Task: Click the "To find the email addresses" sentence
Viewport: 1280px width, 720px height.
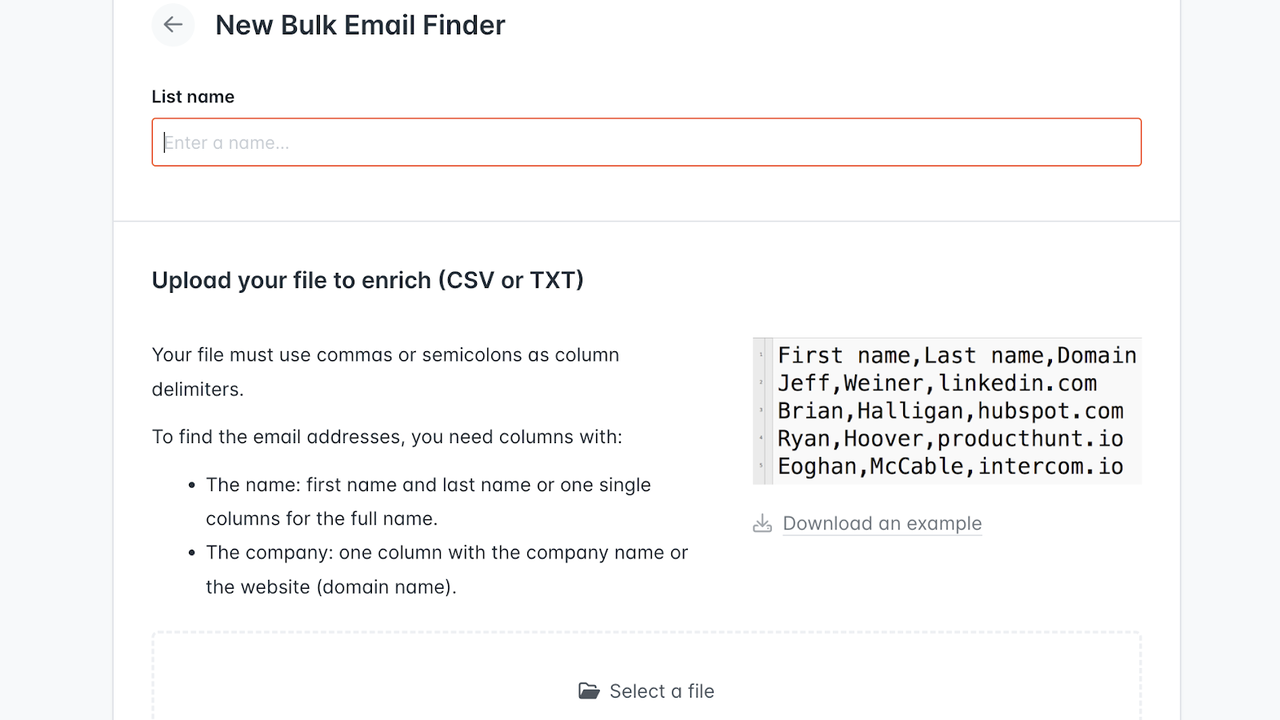Action: (387, 437)
